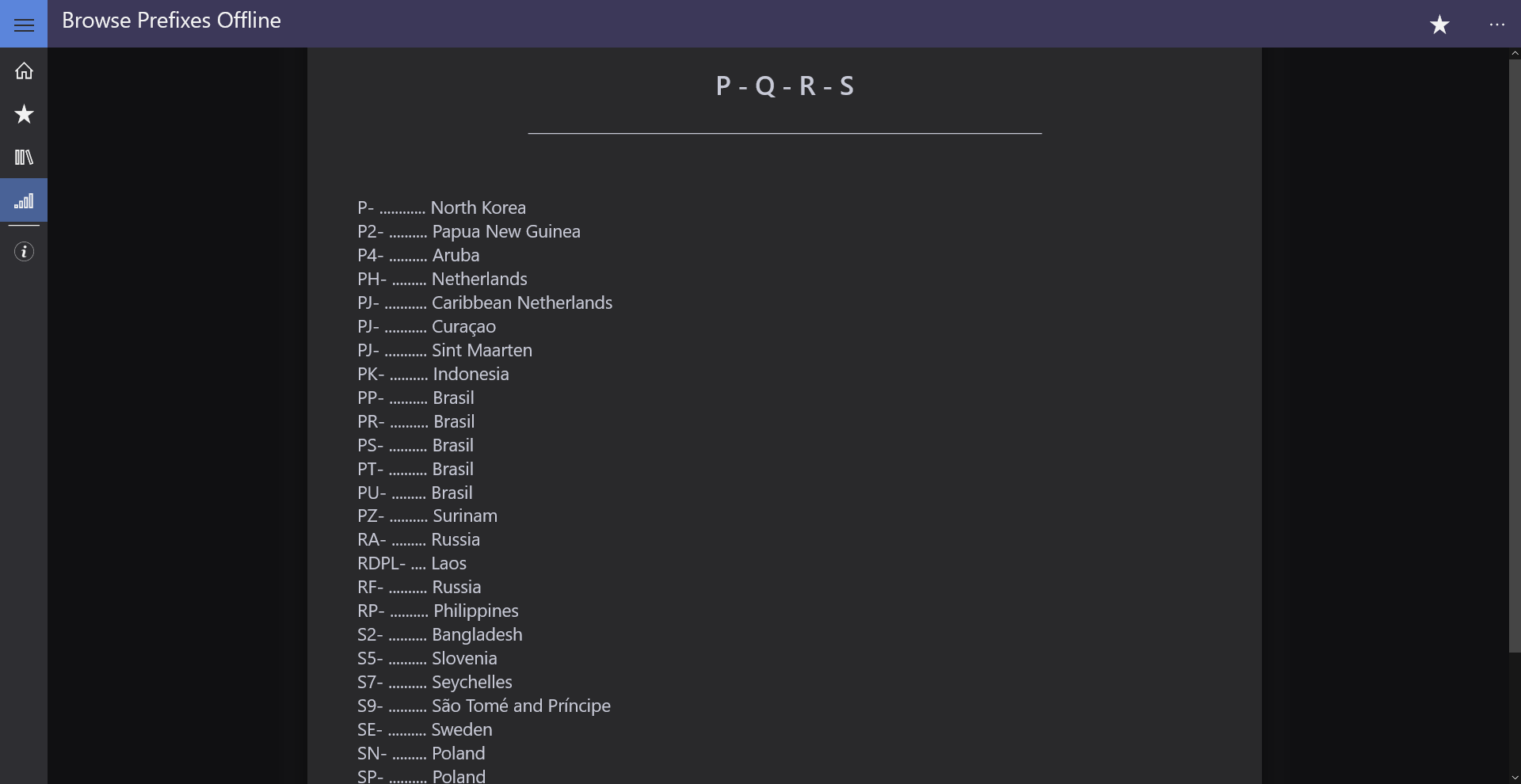
Task: Select the S7- Seychelles entry
Action: pos(434,682)
